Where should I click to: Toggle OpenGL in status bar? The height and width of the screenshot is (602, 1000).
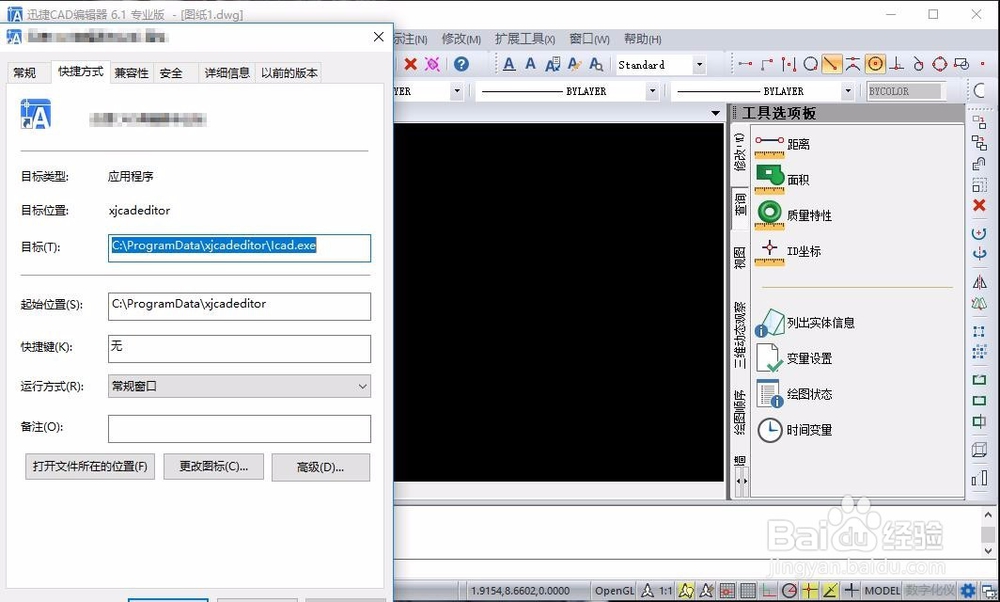[614, 591]
